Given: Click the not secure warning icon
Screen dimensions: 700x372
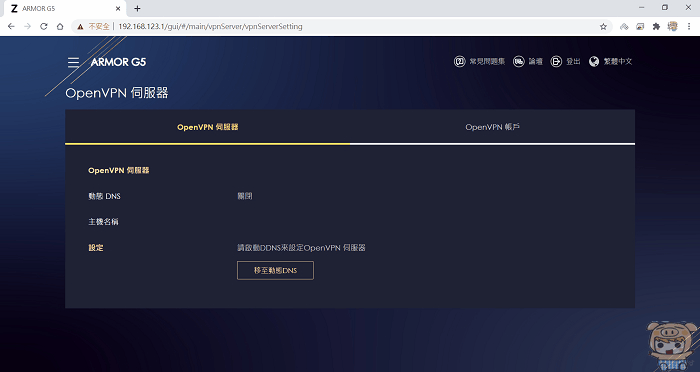Looking at the screenshot, I should pyautogui.click(x=80, y=27).
